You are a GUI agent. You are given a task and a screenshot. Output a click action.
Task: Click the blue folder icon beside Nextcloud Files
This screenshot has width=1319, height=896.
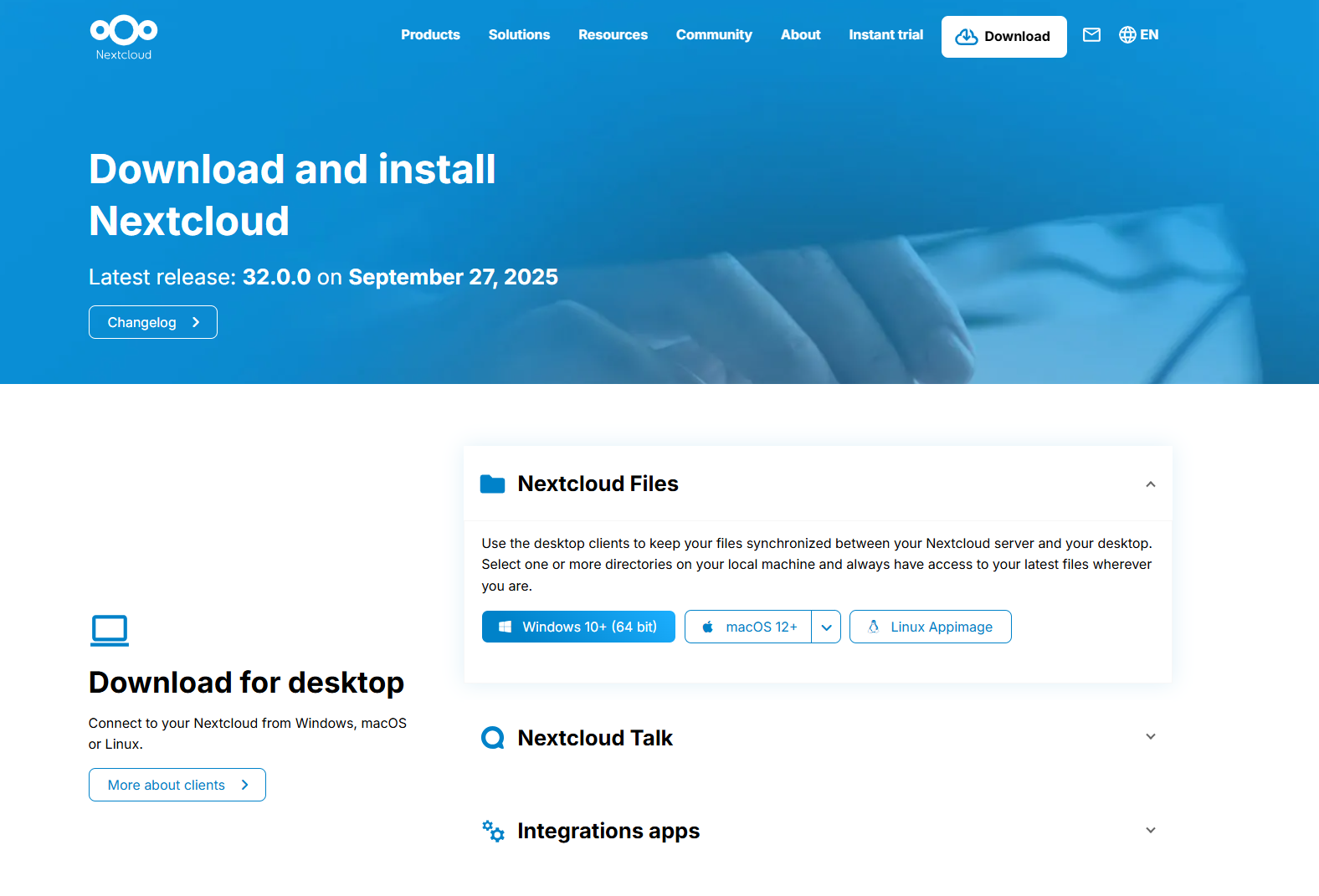coord(492,484)
